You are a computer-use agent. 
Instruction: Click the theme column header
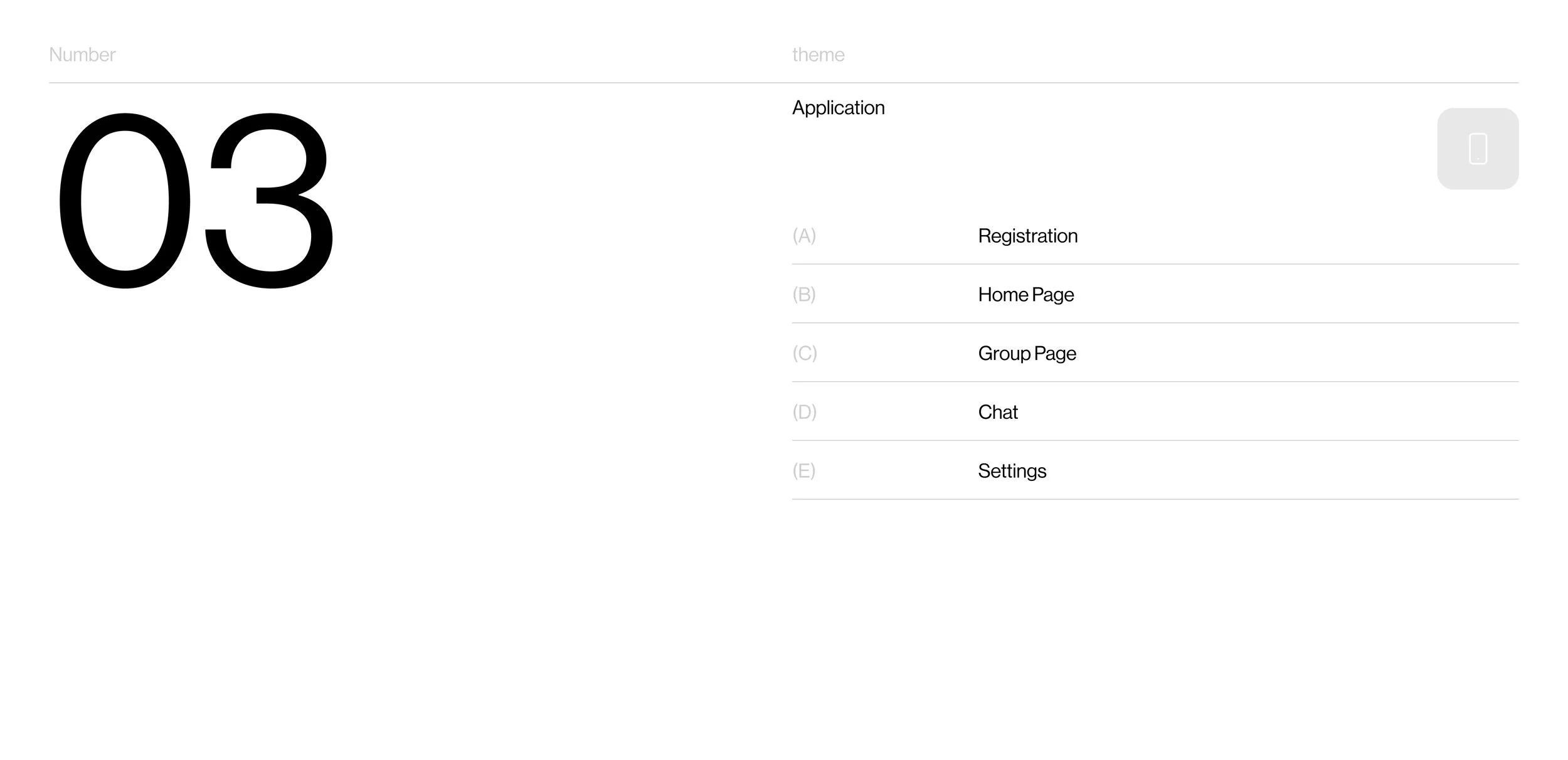pyautogui.click(x=818, y=55)
